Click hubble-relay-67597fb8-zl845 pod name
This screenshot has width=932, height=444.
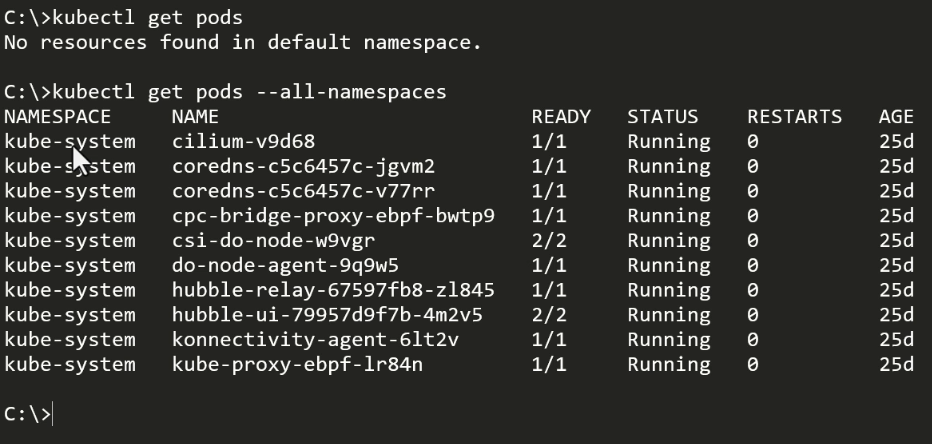click(x=333, y=290)
